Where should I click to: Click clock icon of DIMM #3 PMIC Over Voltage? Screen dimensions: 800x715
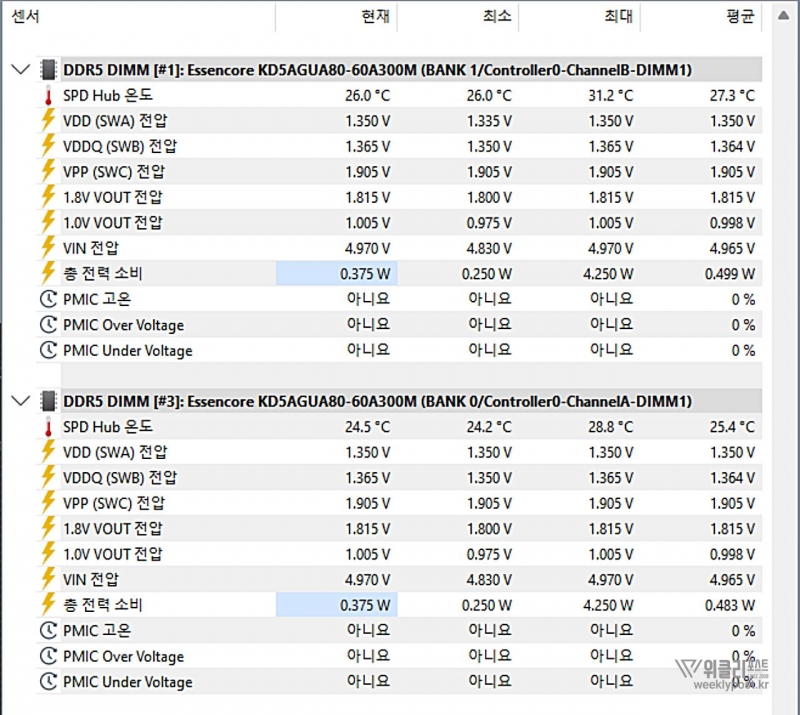tap(48, 656)
